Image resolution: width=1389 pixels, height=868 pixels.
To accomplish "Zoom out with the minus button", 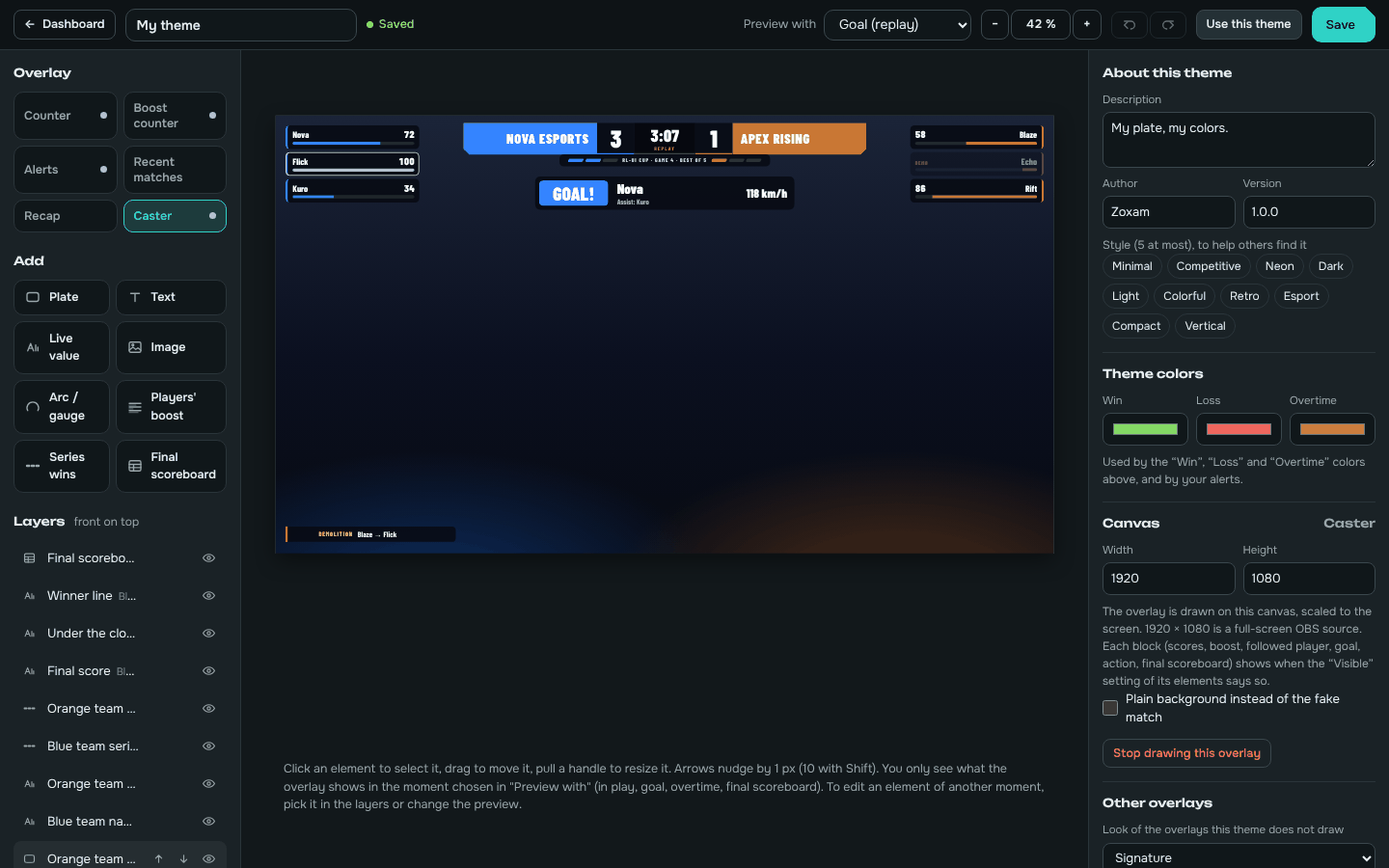I will tap(994, 24).
